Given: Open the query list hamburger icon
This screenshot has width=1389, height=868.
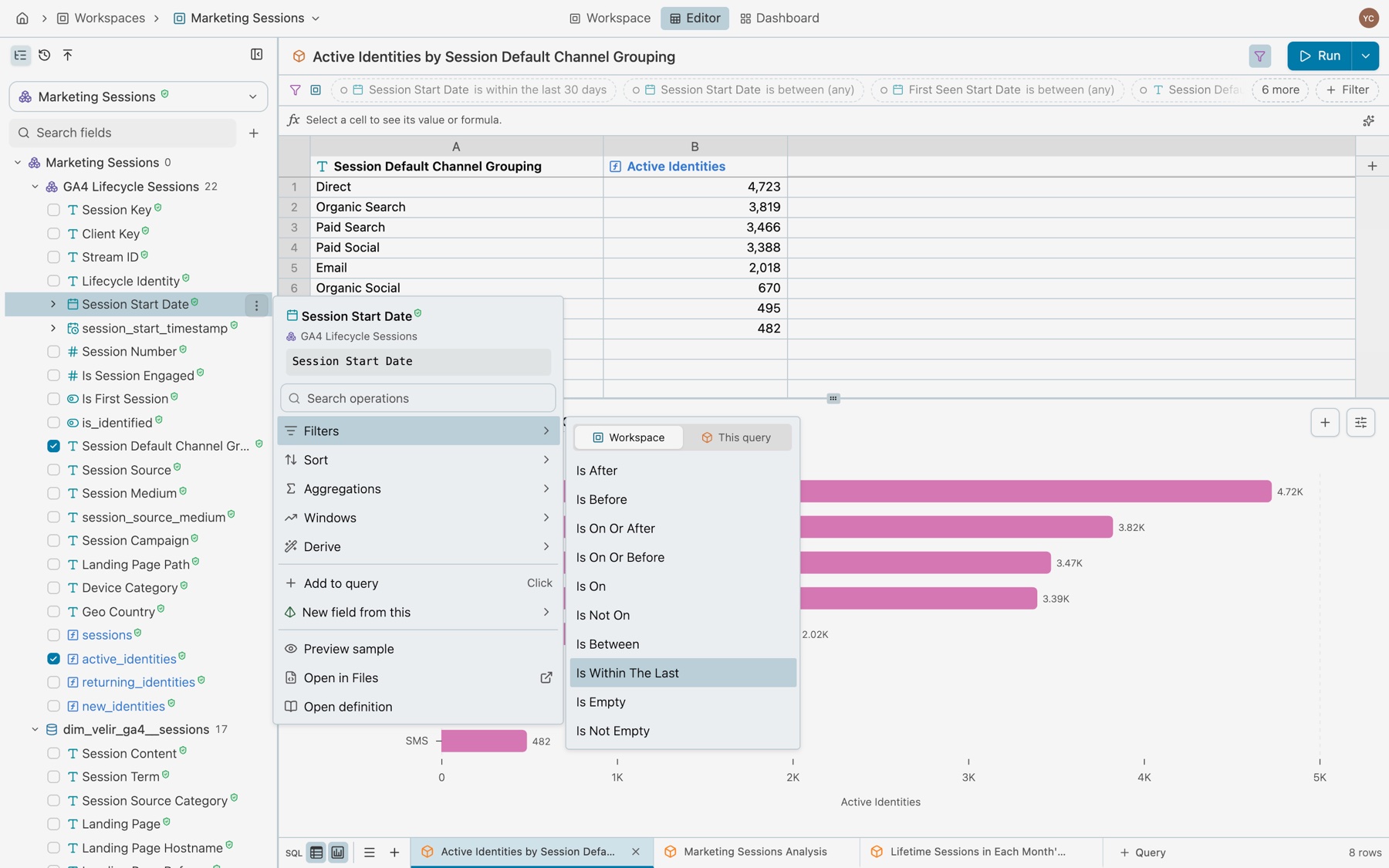Looking at the screenshot, I should click(x=370, y=853).
